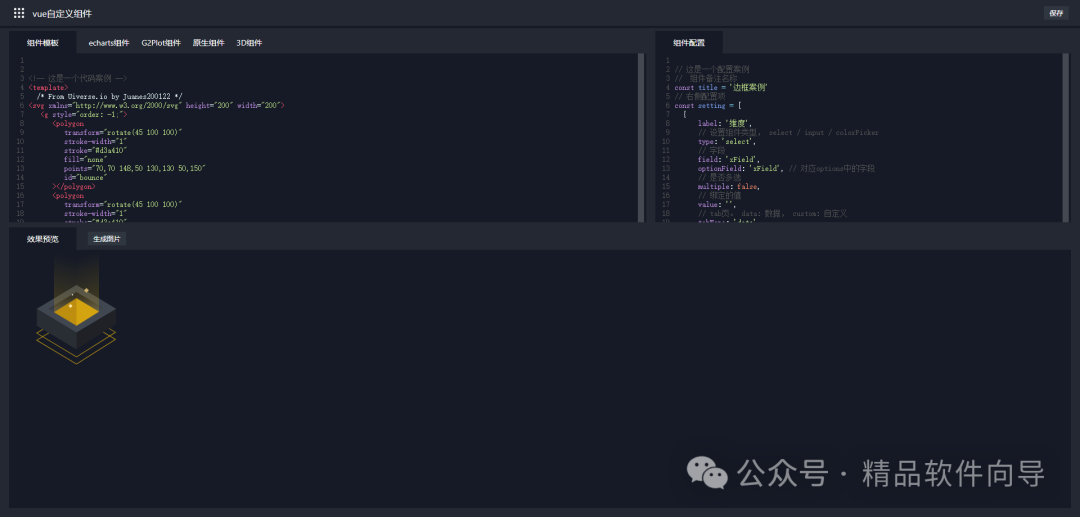Viewport: 1080px width, 517px height.
Task: Switch to the 组件模板 tab
Action: (43, 43)
